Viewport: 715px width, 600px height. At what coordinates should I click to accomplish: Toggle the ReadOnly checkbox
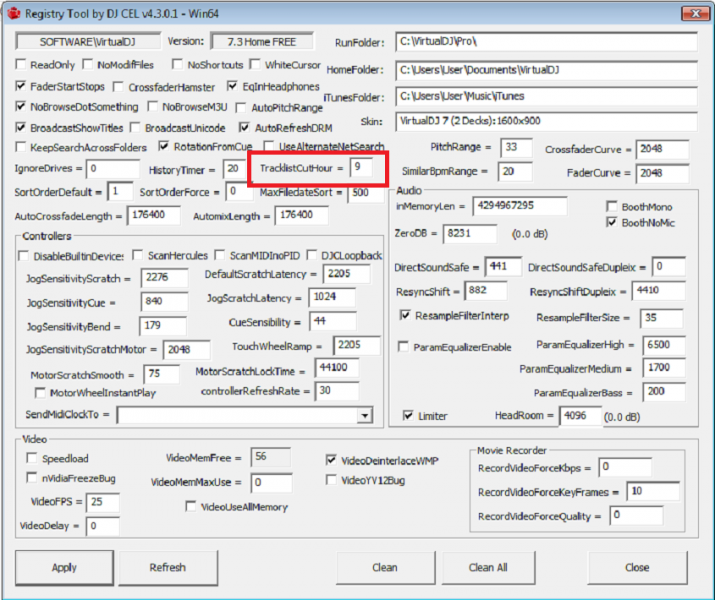click(21, 64)
